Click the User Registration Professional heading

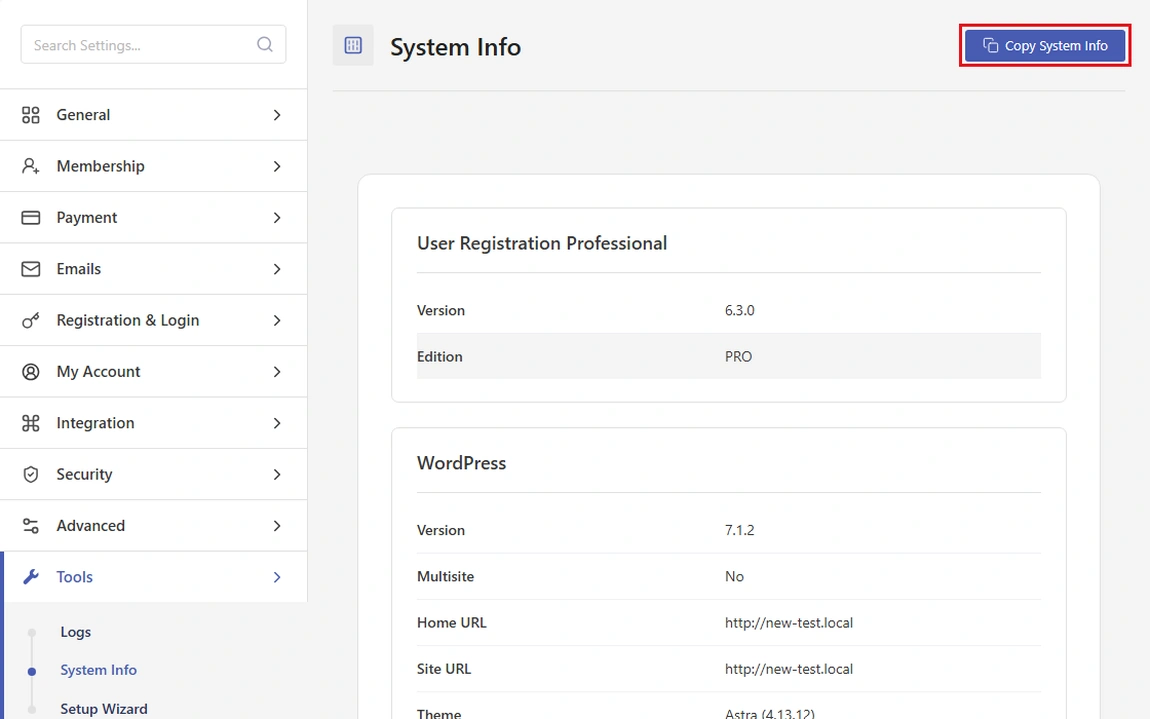click(x=542, y=244)
